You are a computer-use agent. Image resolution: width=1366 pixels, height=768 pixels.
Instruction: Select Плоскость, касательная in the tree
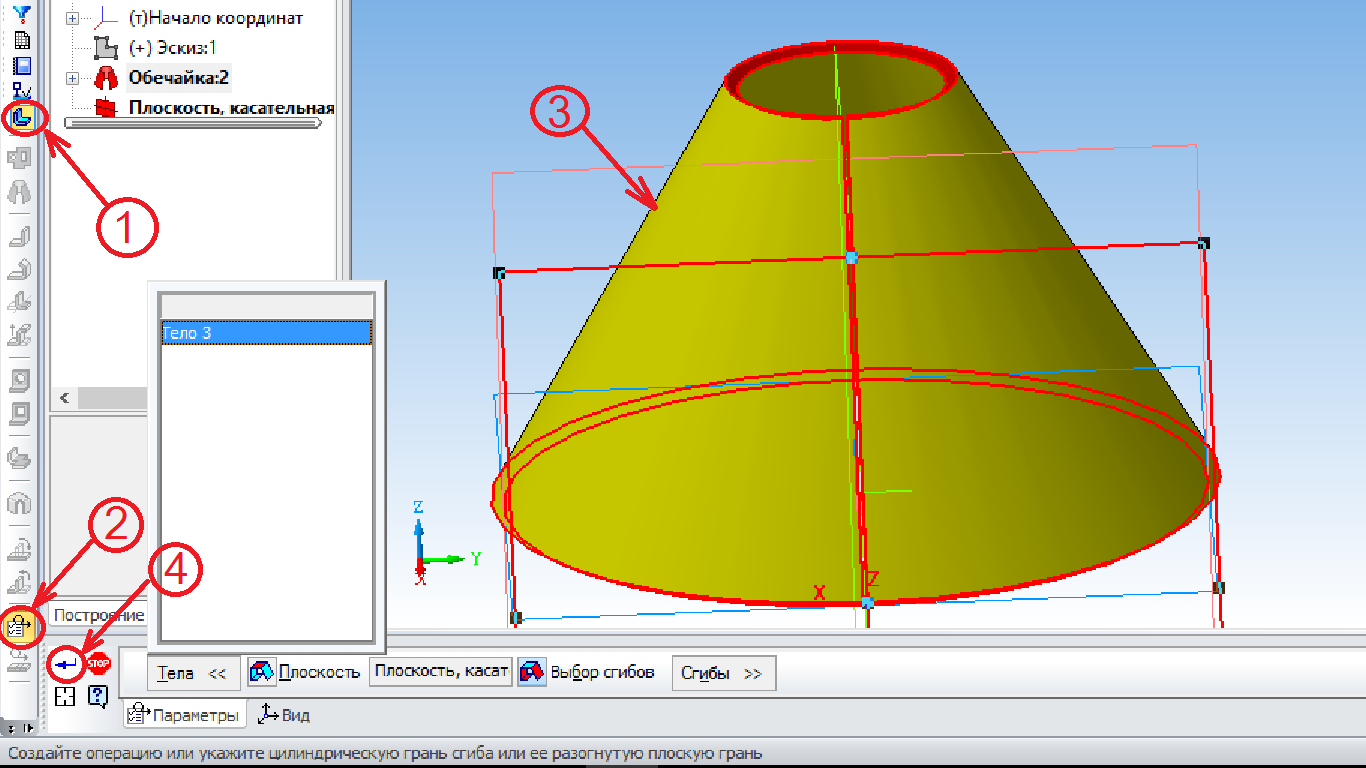231,108
